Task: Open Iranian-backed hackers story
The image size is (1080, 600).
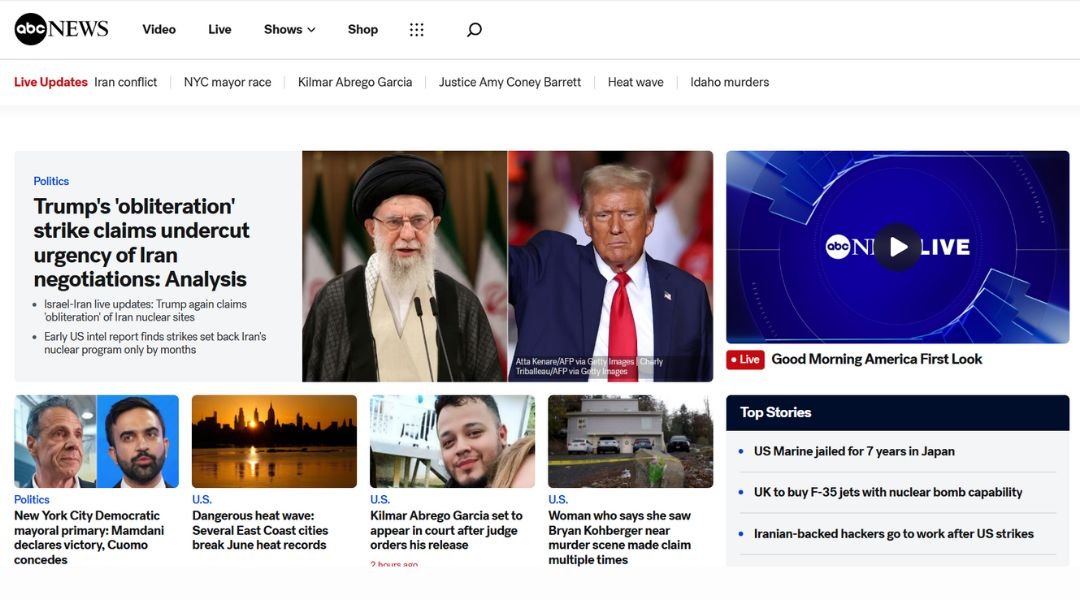Action: tap(893, 534)
